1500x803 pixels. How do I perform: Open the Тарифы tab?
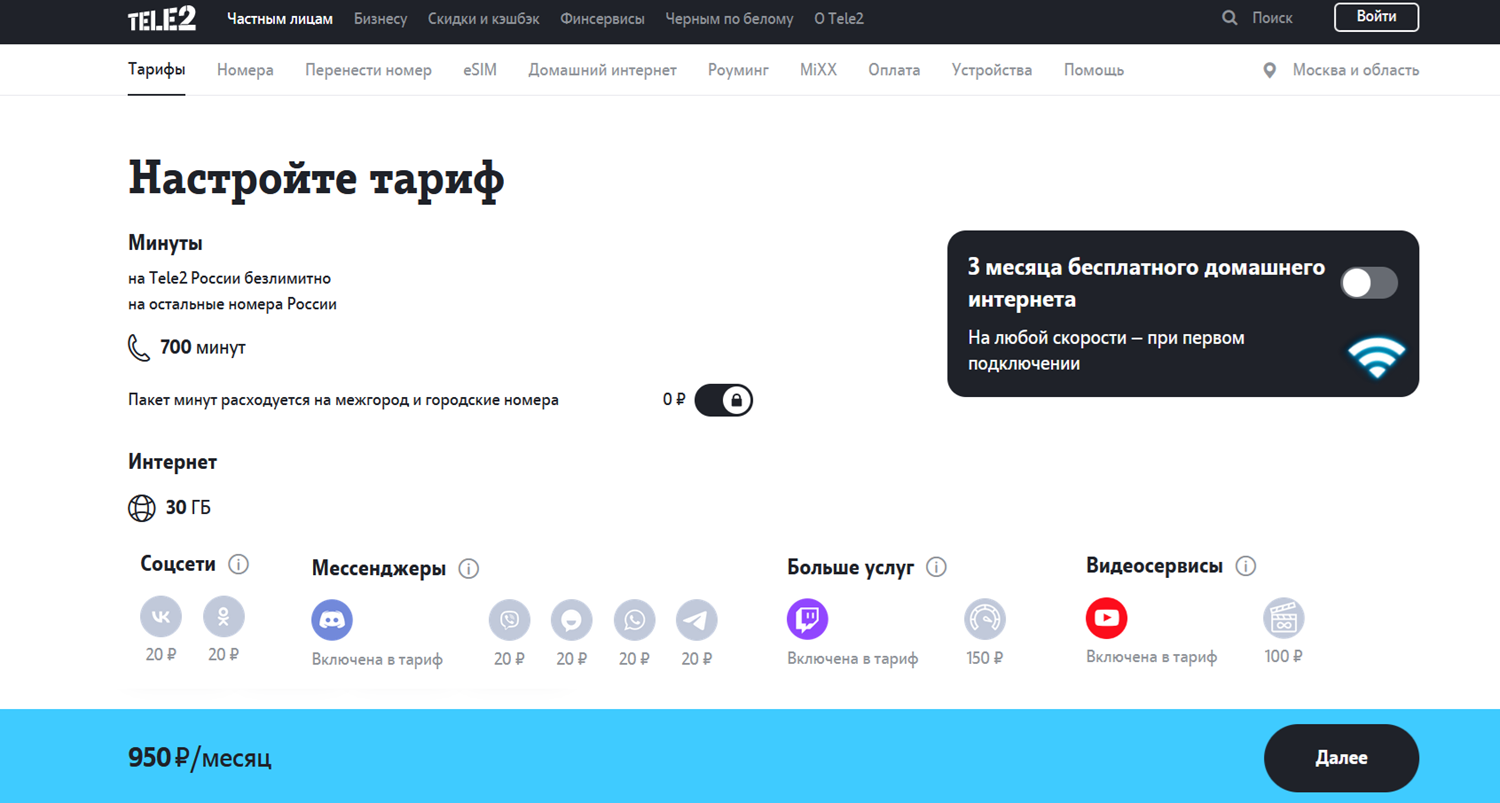click(157, 70)
